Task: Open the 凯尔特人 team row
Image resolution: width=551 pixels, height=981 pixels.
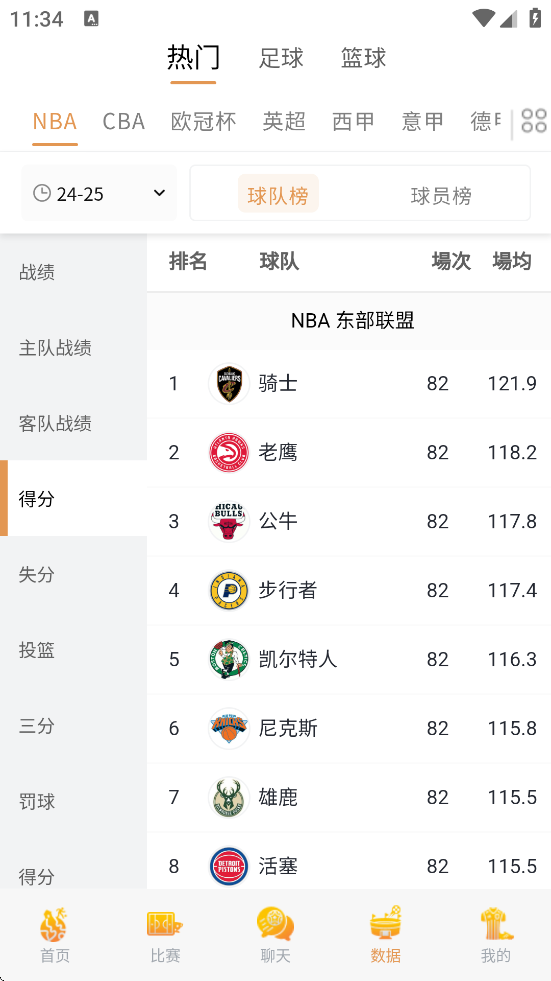Action: click(349, 659)
